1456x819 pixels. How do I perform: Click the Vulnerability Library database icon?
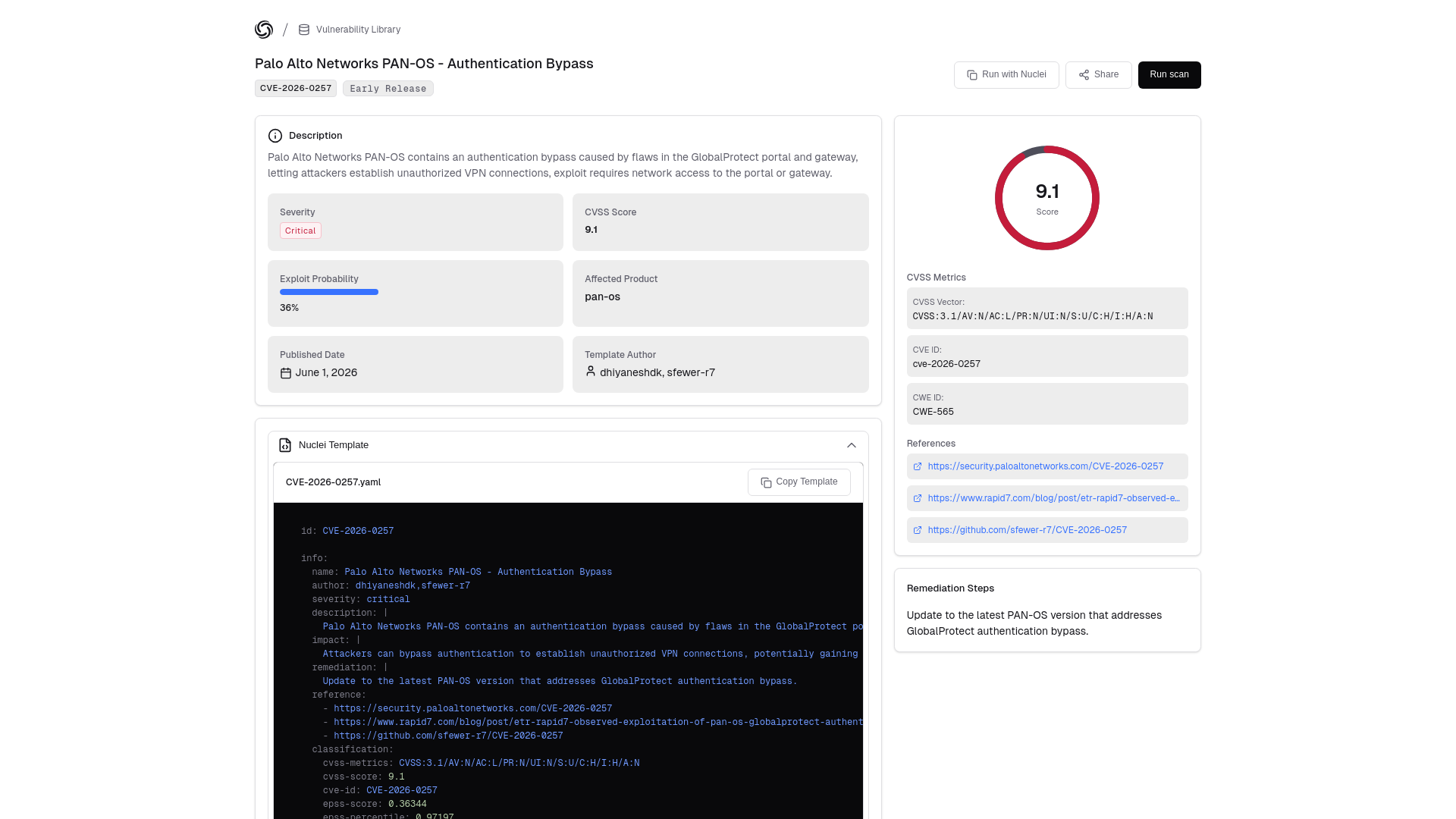304,30
